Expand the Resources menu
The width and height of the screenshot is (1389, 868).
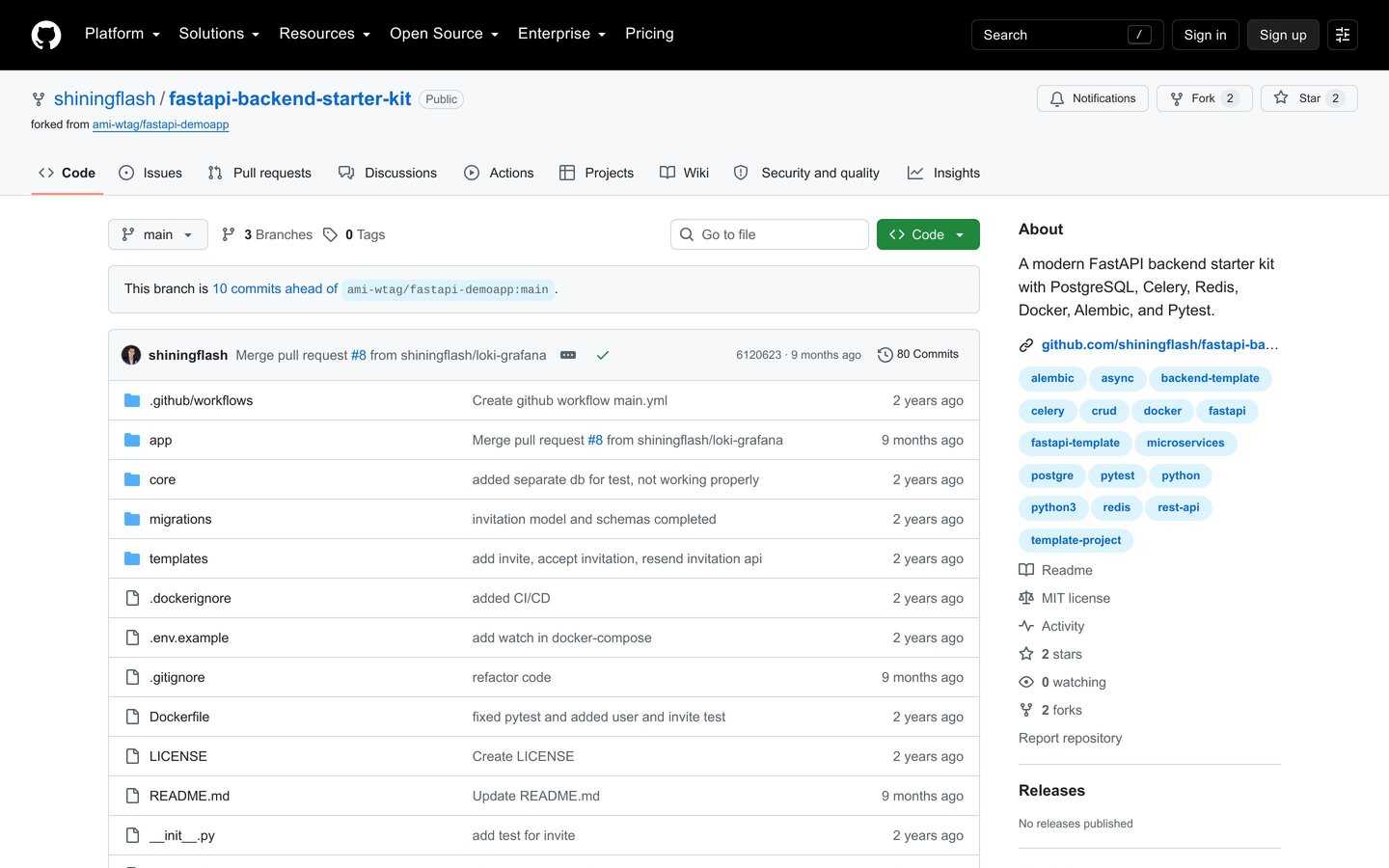(x=324, y=34)
